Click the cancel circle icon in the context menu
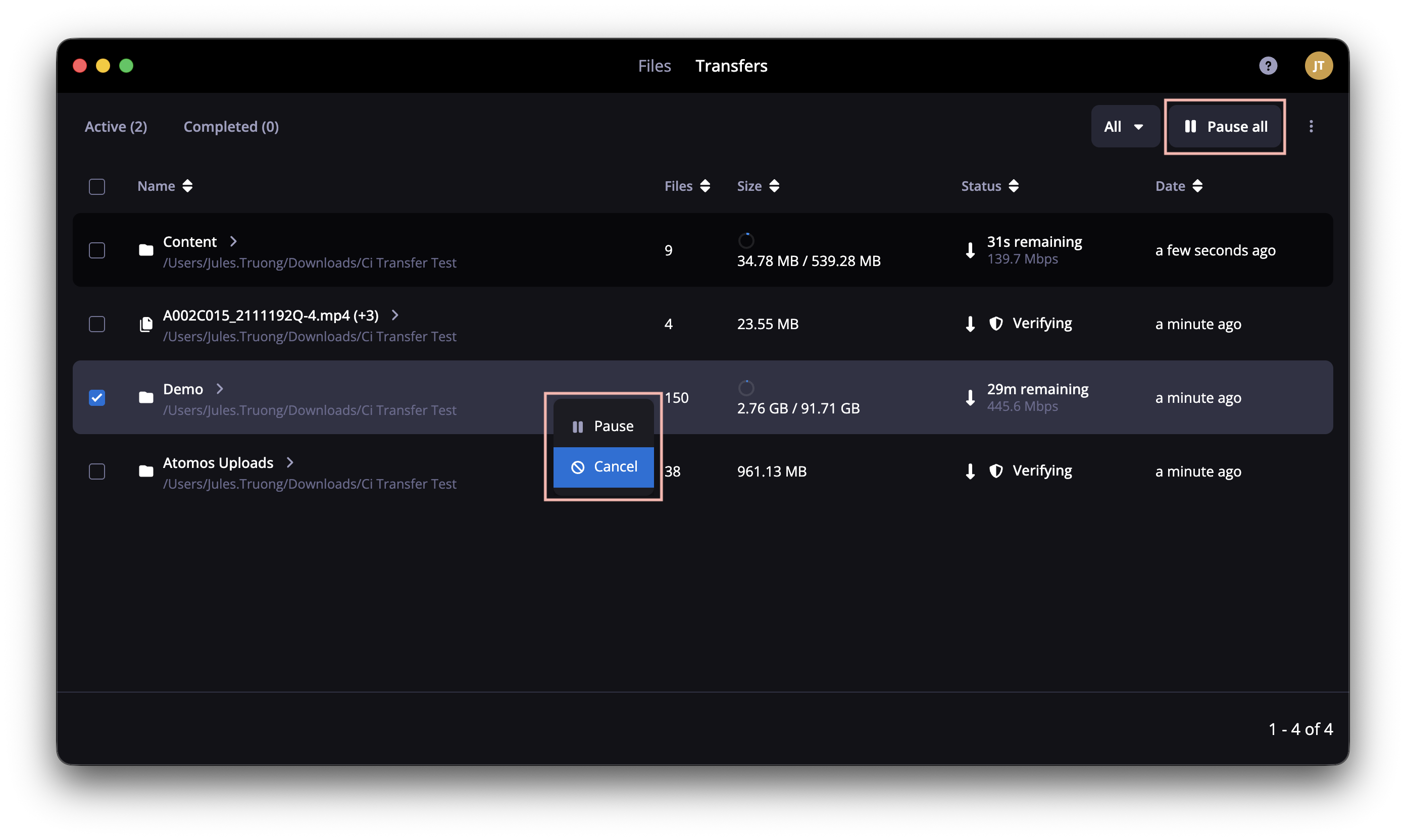Image resolution: width=1406 pixels, height=840 pixels. 577,467
